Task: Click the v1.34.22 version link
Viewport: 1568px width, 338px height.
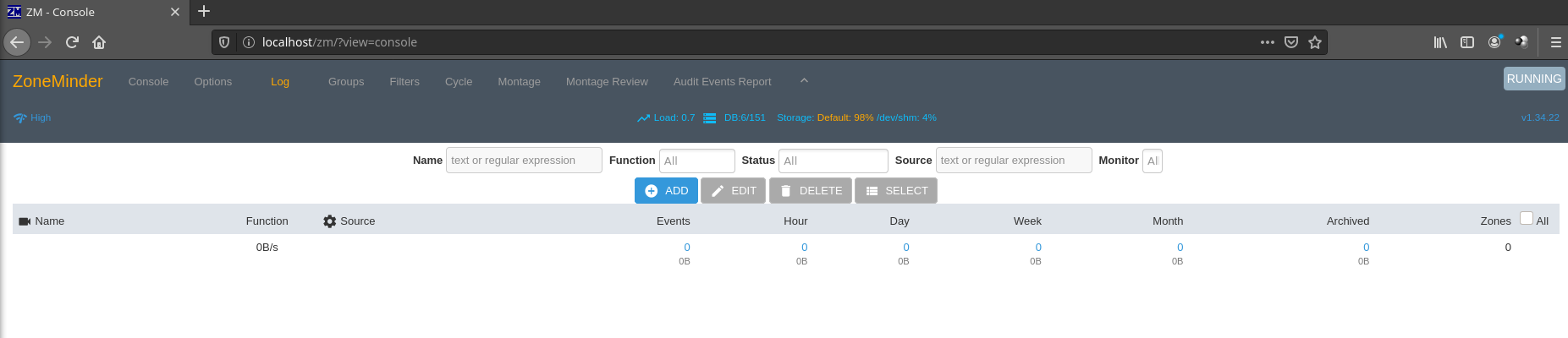Action: [1540, 118]
